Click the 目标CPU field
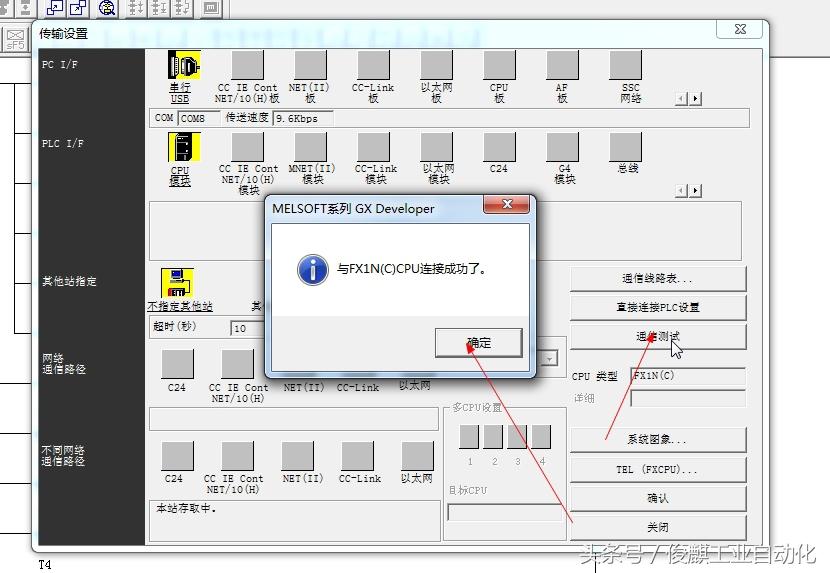Image resolution: width=830 pixels, height=573 pixels. (504, 512)
